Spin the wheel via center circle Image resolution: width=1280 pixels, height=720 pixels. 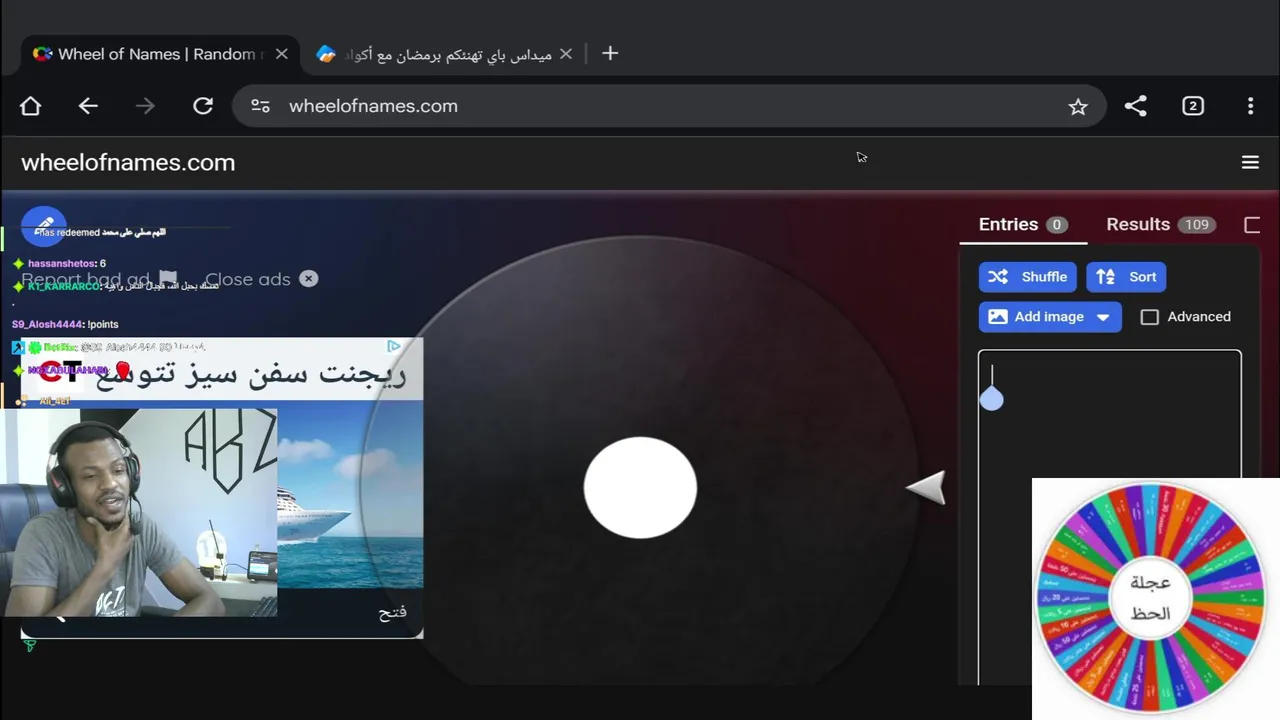pos(640,488)
